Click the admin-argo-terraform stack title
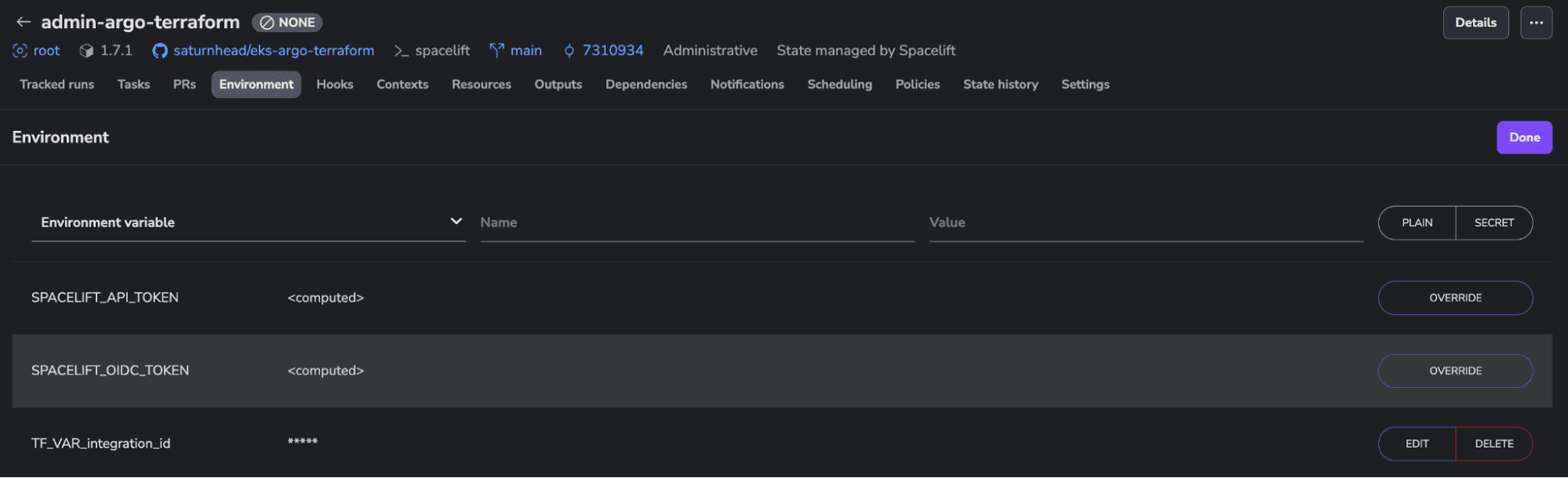Image resolution: width=1568 pixels, height=478 pixels. 140,22
